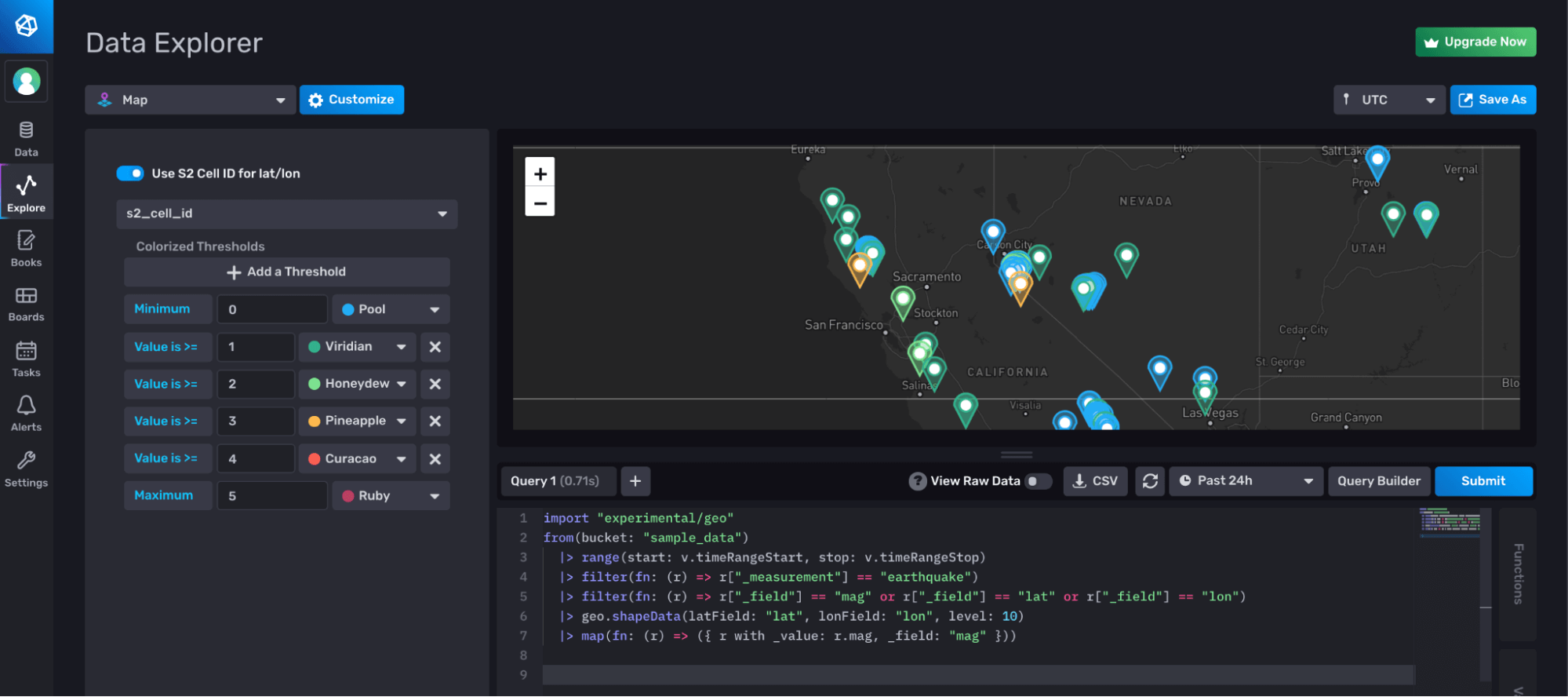Go to Boards in the sidebar
This screenshot has width=1568, height=697.
coord(26,304)
